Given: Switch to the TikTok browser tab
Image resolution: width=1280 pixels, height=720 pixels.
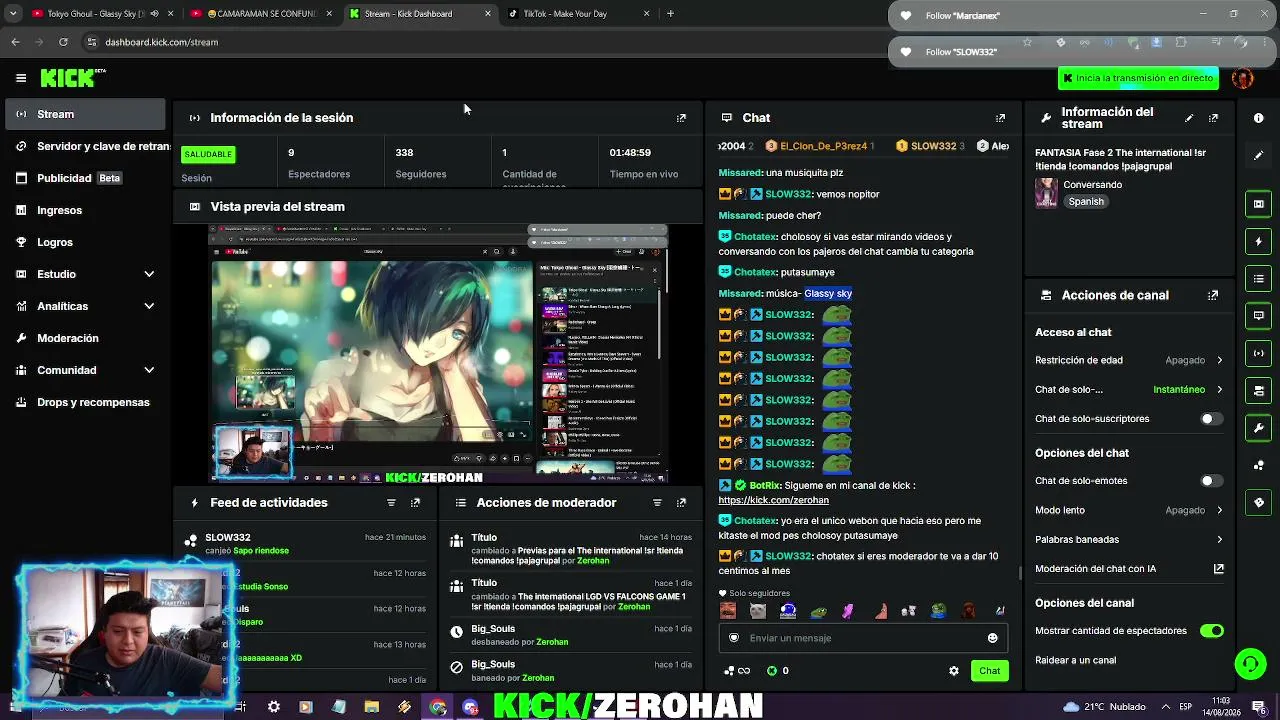Looking at the screenshot, I should (579, 14).
